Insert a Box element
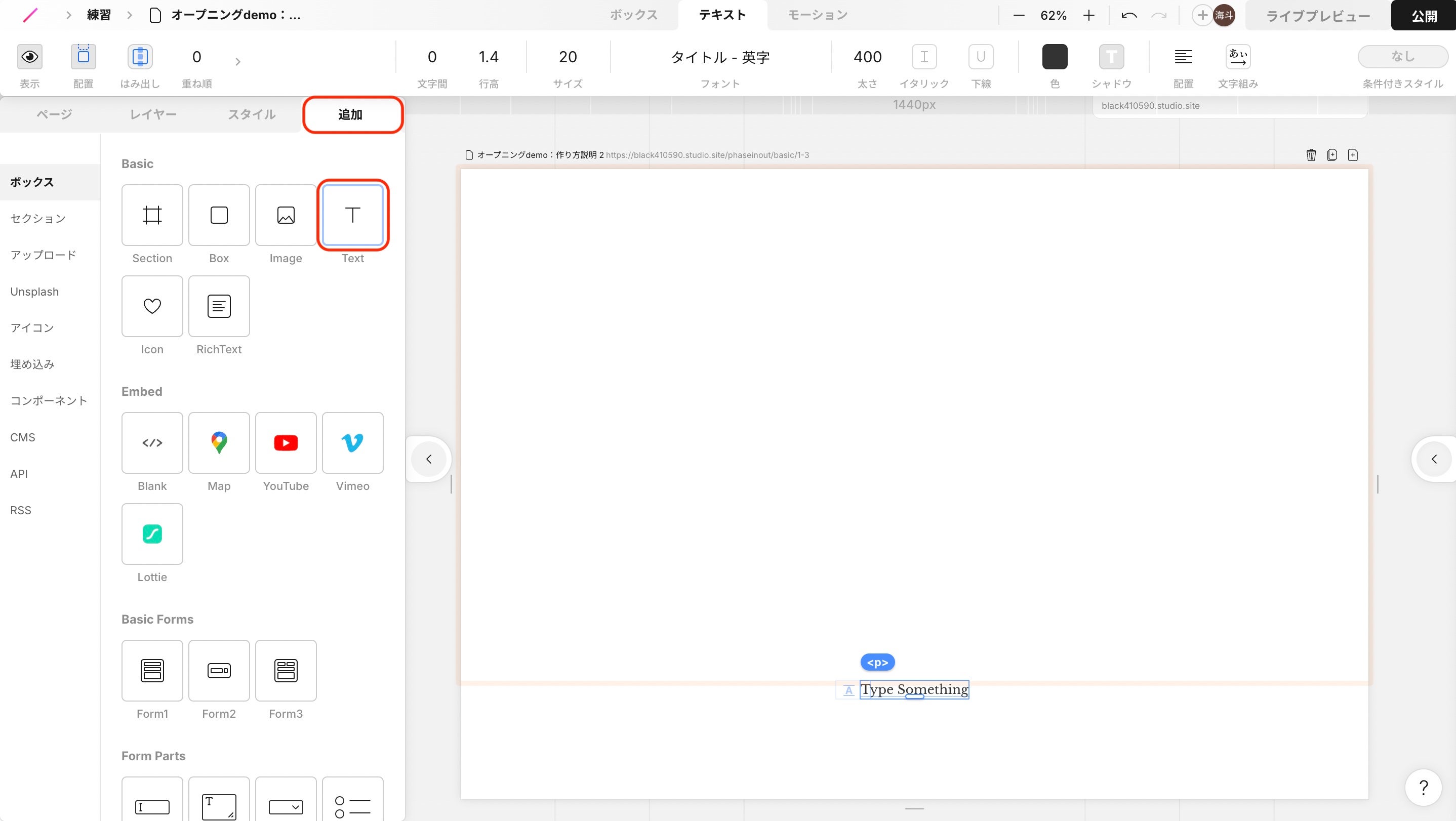Image resolution: width=1456 pixels, height=821 pixels. click(x=219, y=215)
